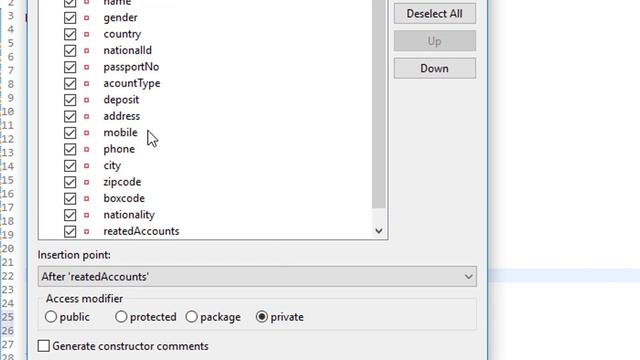Uncheck the gender field checkbox
This screenshot has height=360, width=640.
pos(70,18)
